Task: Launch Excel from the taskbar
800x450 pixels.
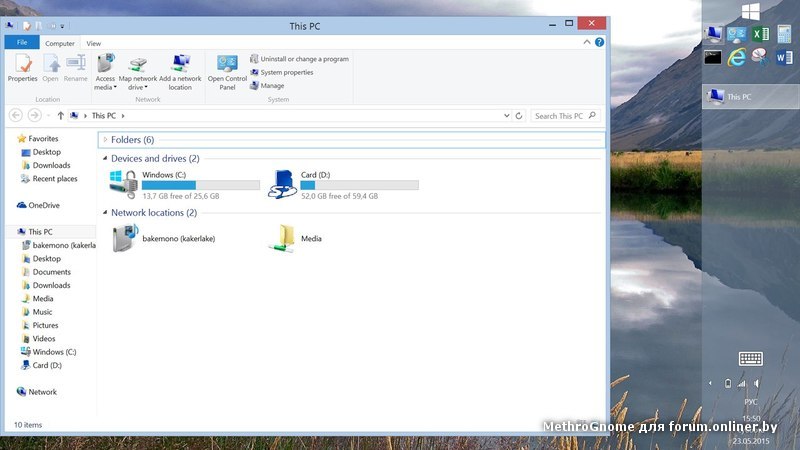Action: click(x=760, y=34)
